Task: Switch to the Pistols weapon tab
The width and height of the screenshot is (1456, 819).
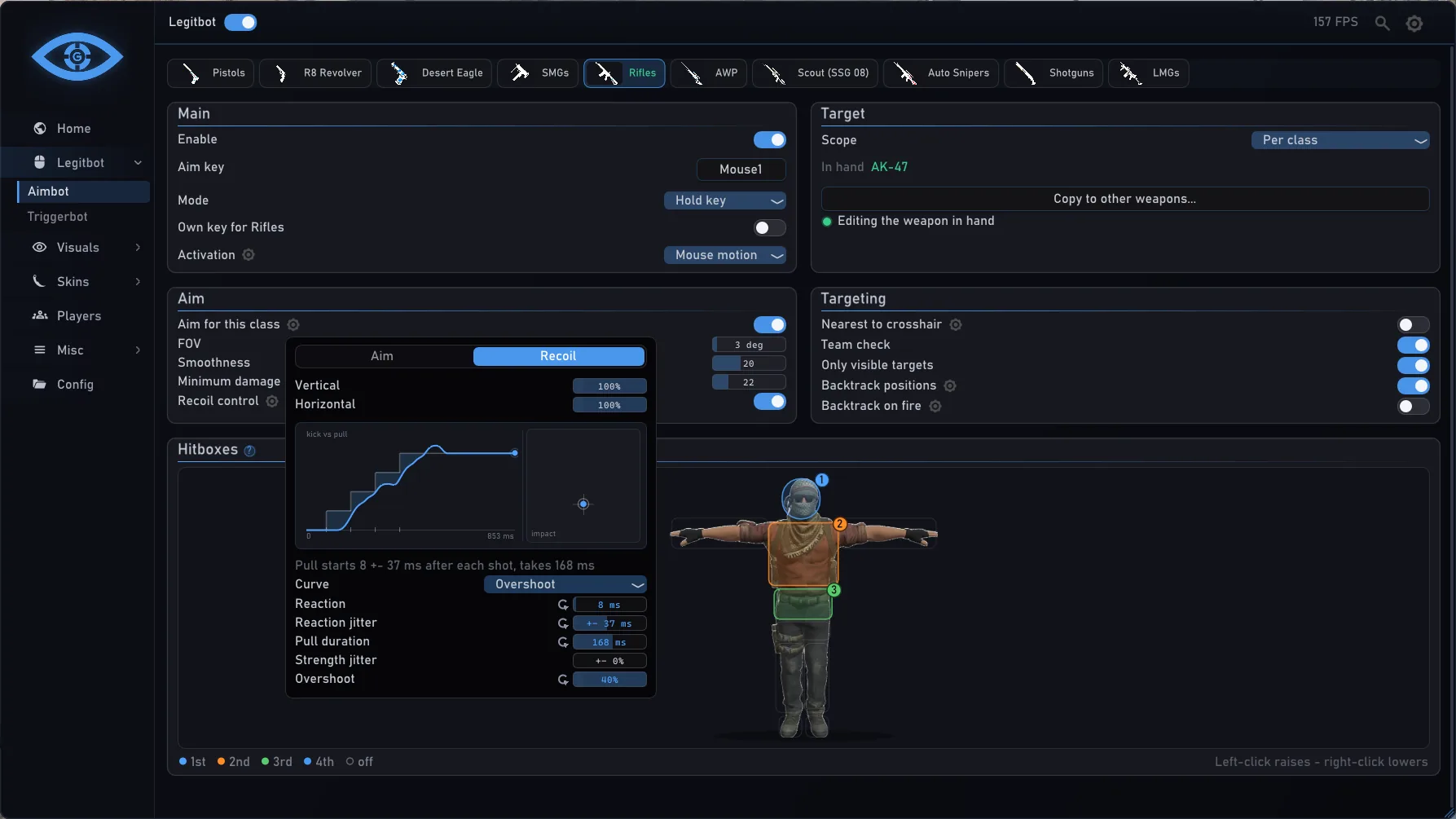Action: (x=211, y=73)
